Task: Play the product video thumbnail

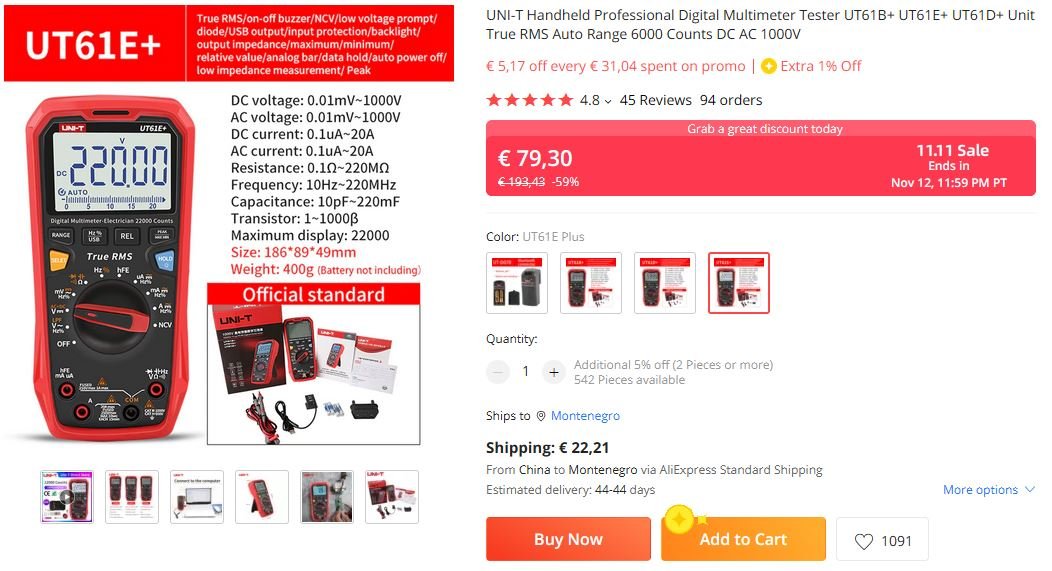Action: click(67, 497)
